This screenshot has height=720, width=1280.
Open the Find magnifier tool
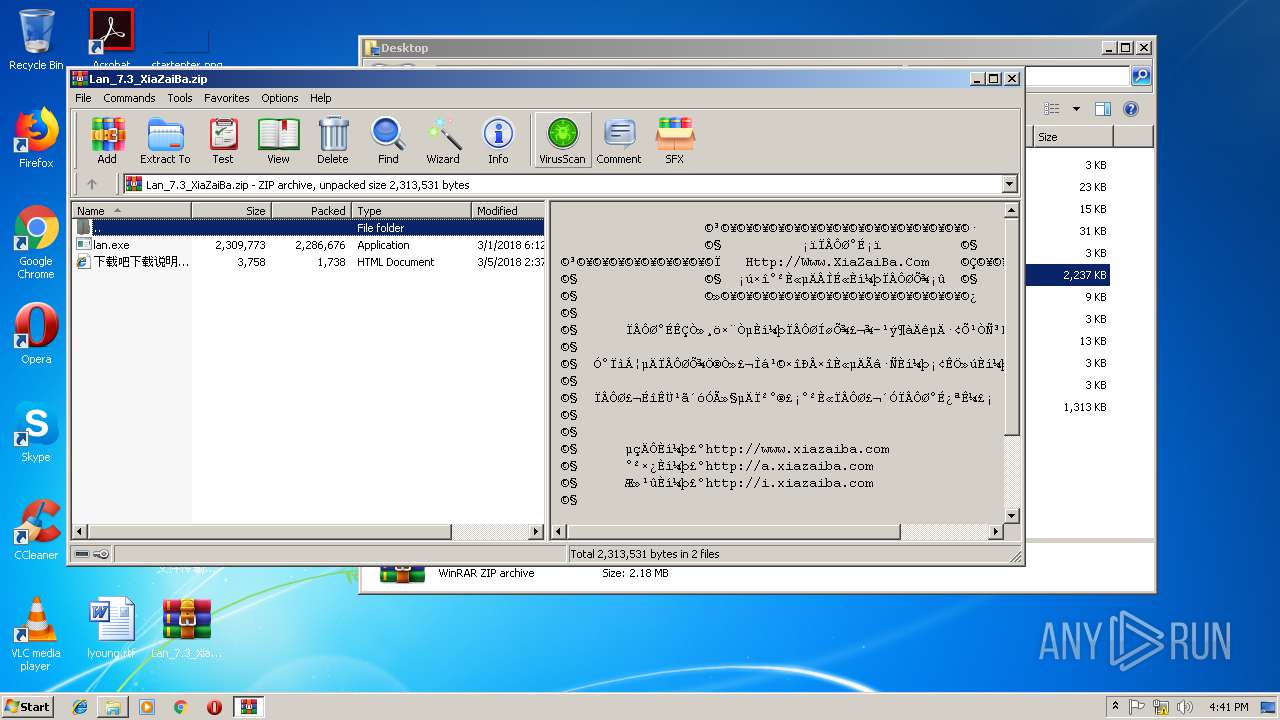[388, 140]
